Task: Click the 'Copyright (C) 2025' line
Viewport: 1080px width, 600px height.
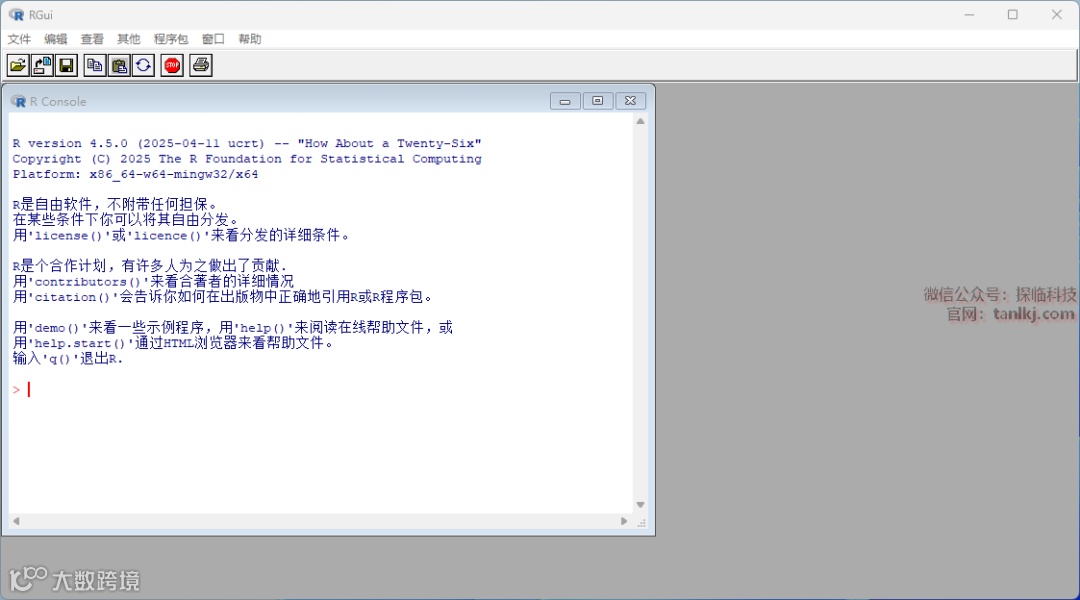Action: pyautogui.click(x=247, y=159)
